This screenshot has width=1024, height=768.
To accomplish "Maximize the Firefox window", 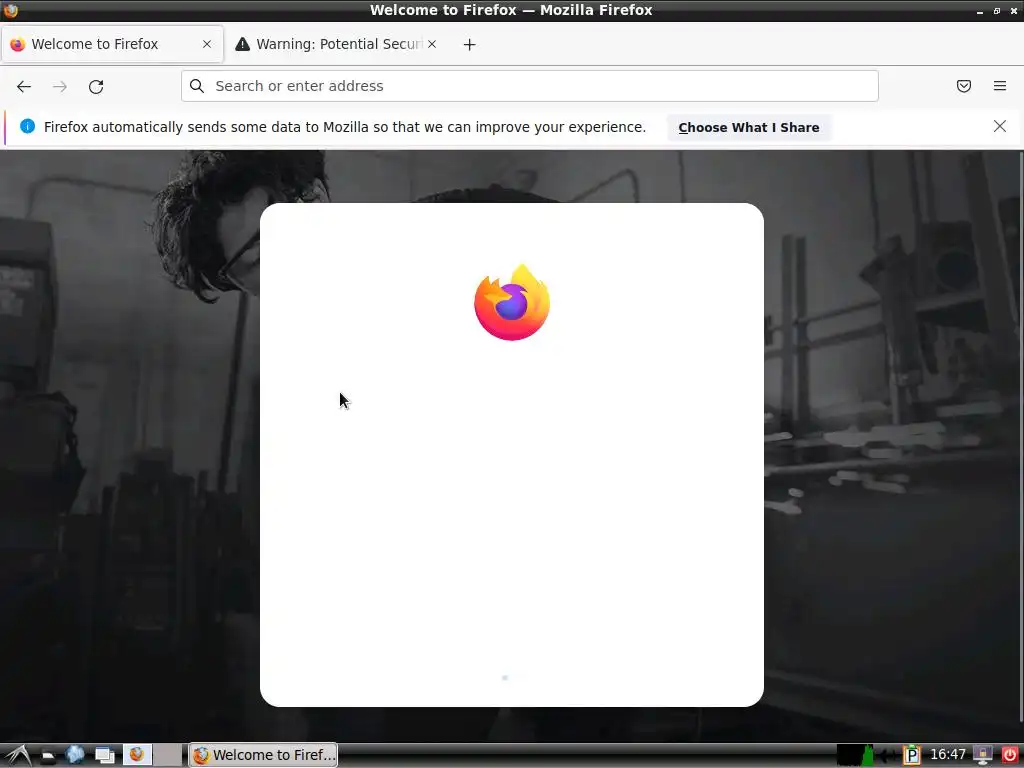I will (x=997, y=10).
